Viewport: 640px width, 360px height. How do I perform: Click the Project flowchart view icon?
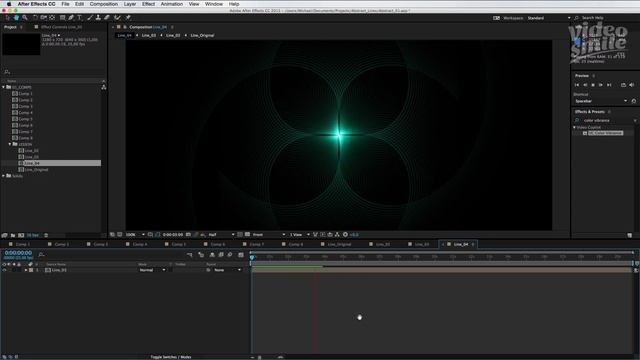click(x=104, y=87)
